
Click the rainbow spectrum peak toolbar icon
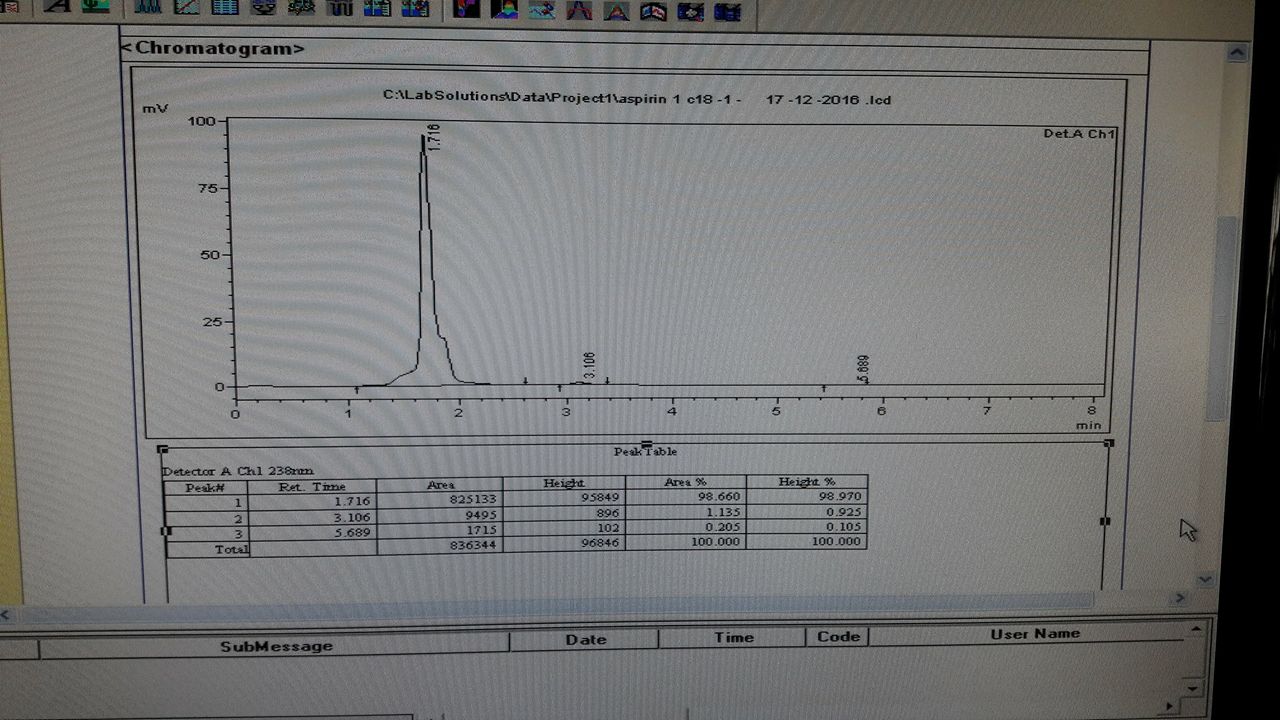(x=505, y=9)
